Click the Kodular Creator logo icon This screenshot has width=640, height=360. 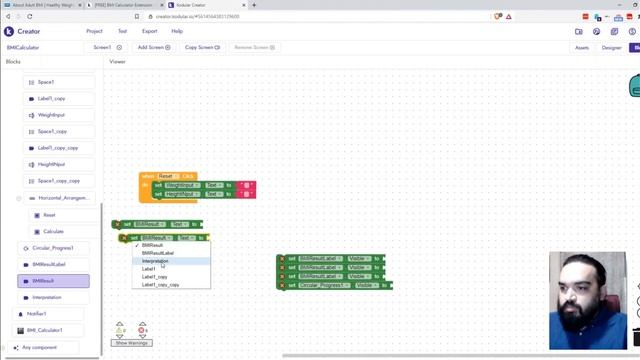coord(9,31)
